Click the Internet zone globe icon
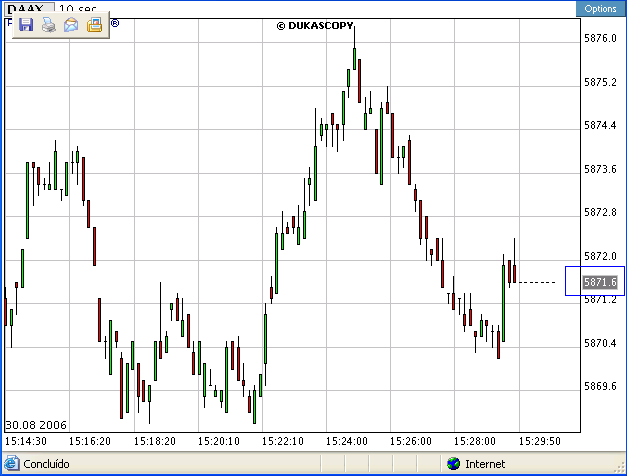Screen dimensions: 627x476 tap(453, 464)
